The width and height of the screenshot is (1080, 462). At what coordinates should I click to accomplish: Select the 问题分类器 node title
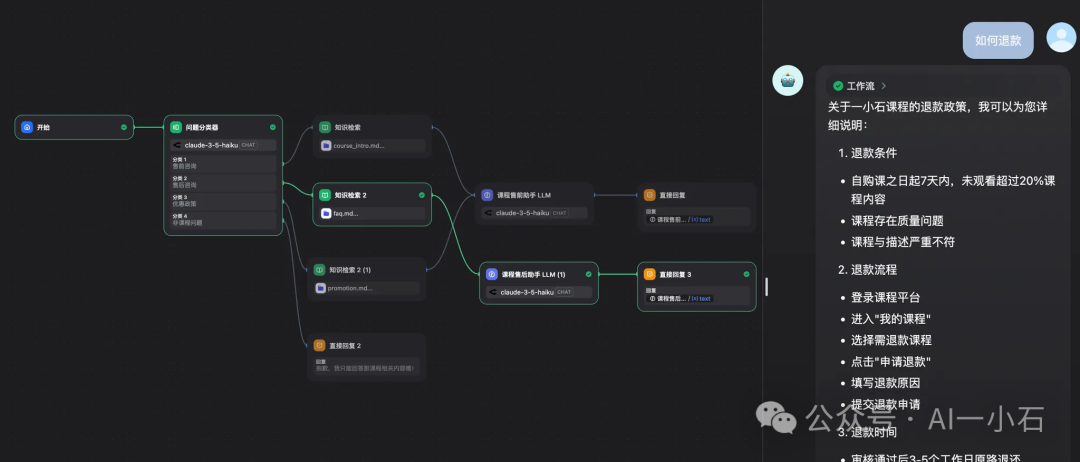[202, 127]
